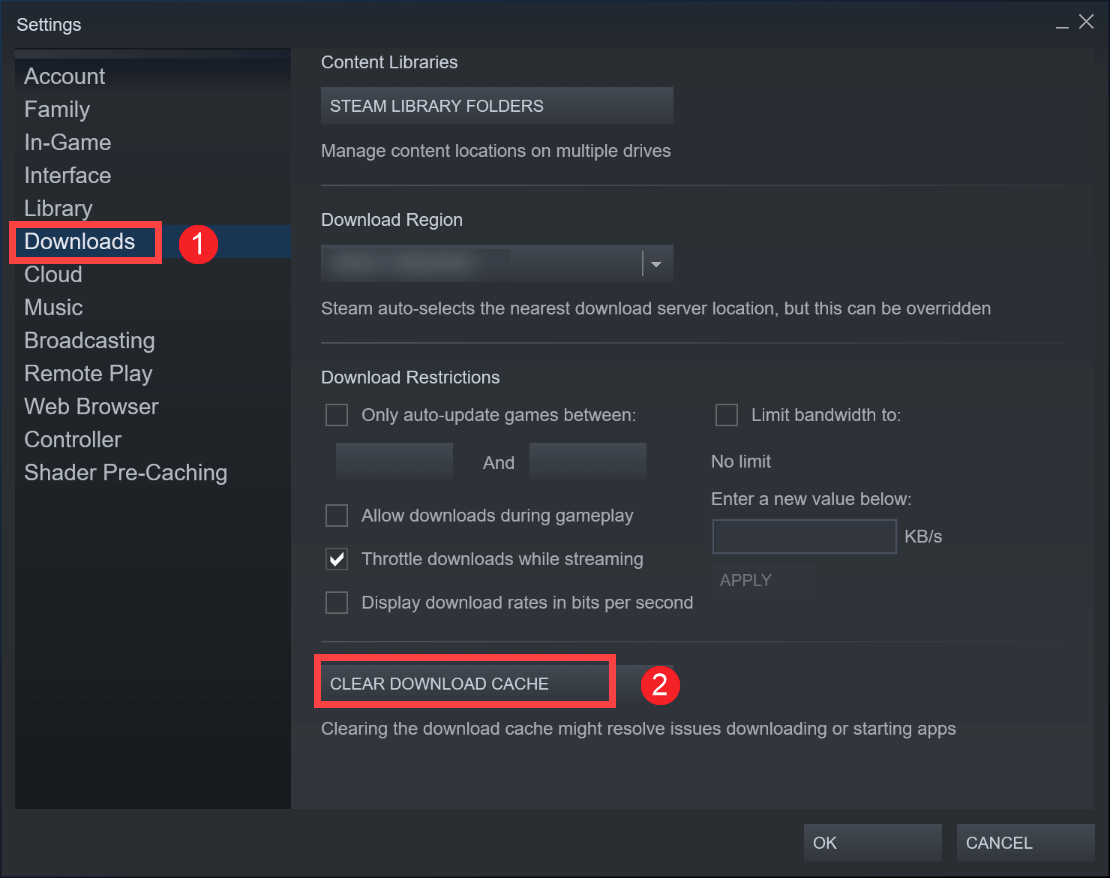Click the Content Libraries heading

389,62
